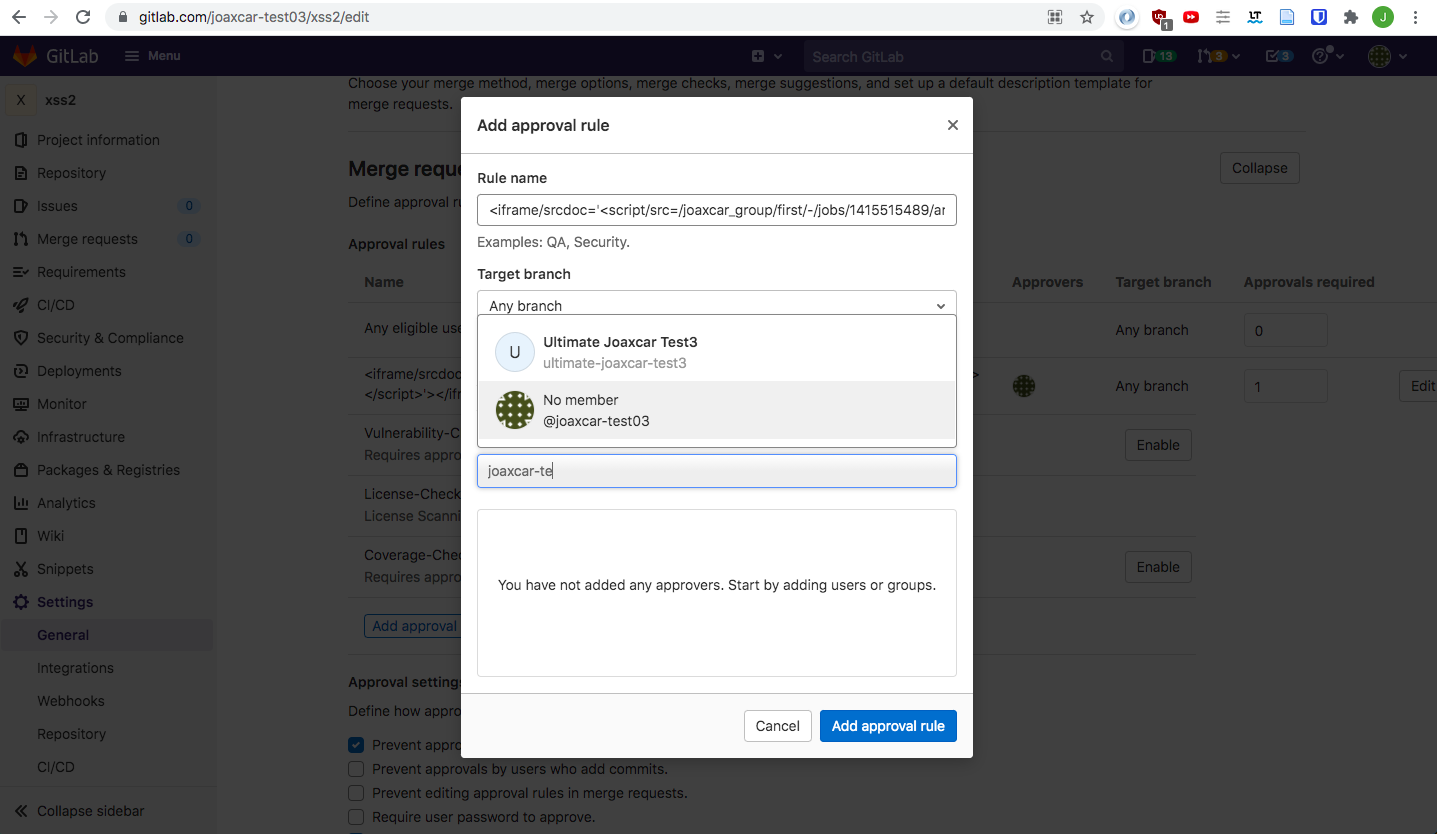Viewport: 1437px width, 834px height.
Task: Open the Snippets scissors icon
Action: point(20,569)
